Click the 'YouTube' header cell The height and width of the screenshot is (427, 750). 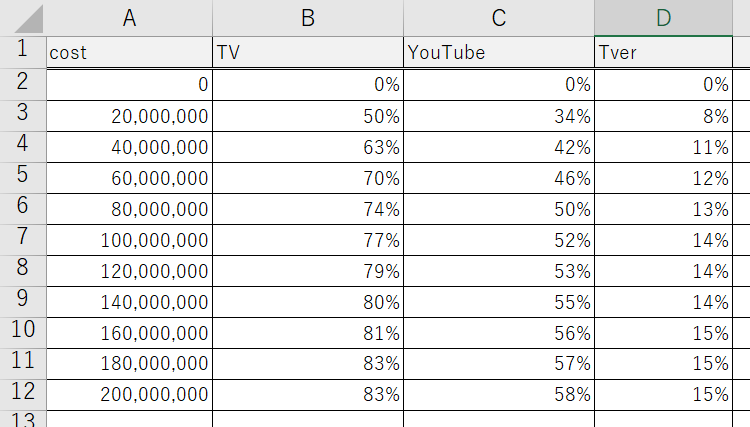tap(498, 53)
